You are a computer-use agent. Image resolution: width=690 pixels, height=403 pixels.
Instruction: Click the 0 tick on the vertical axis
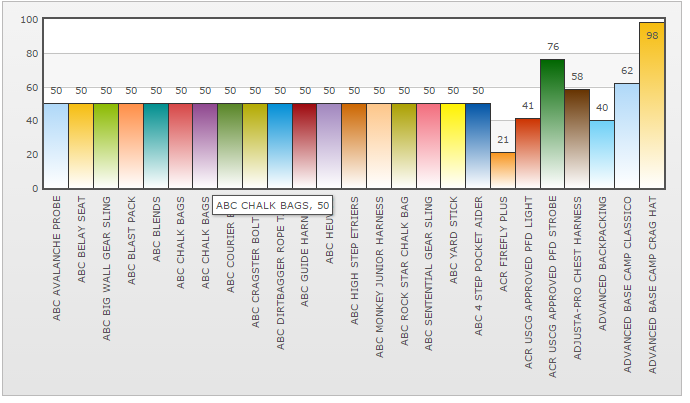click(35, 189)
